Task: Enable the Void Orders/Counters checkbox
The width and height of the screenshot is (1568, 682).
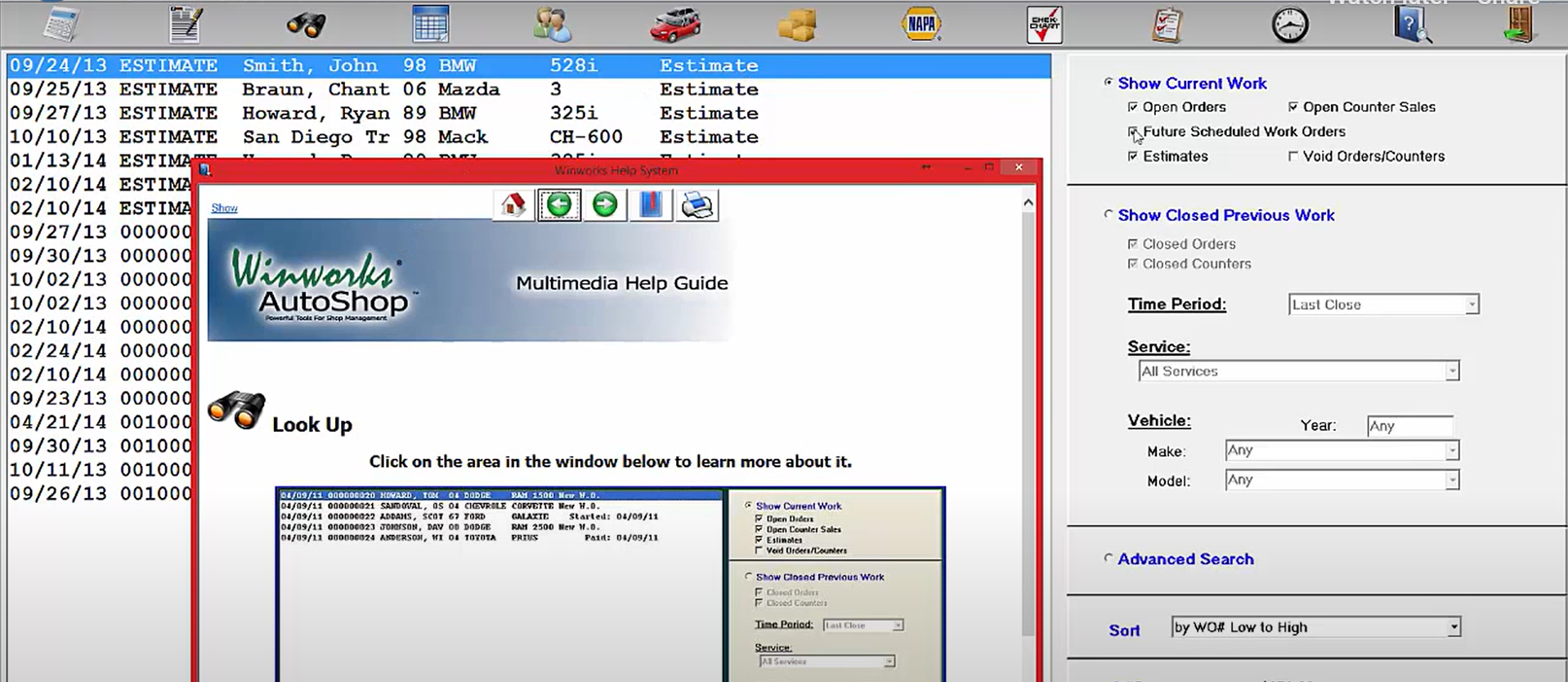Action: coord(1292,156)
